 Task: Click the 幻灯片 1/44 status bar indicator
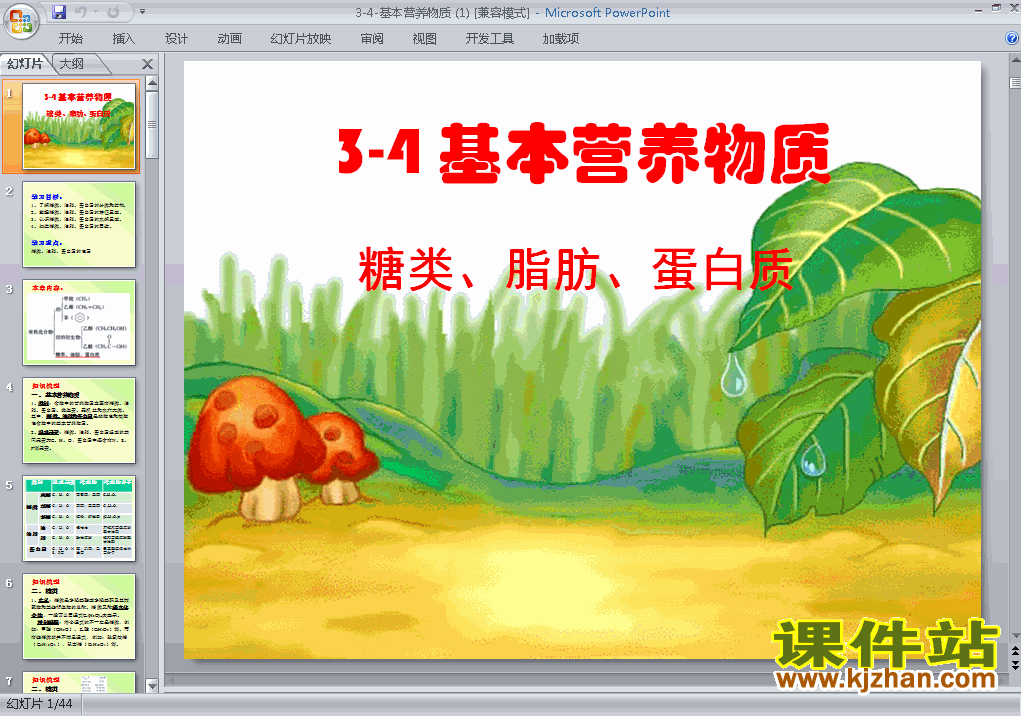click(x=40, y=704)
